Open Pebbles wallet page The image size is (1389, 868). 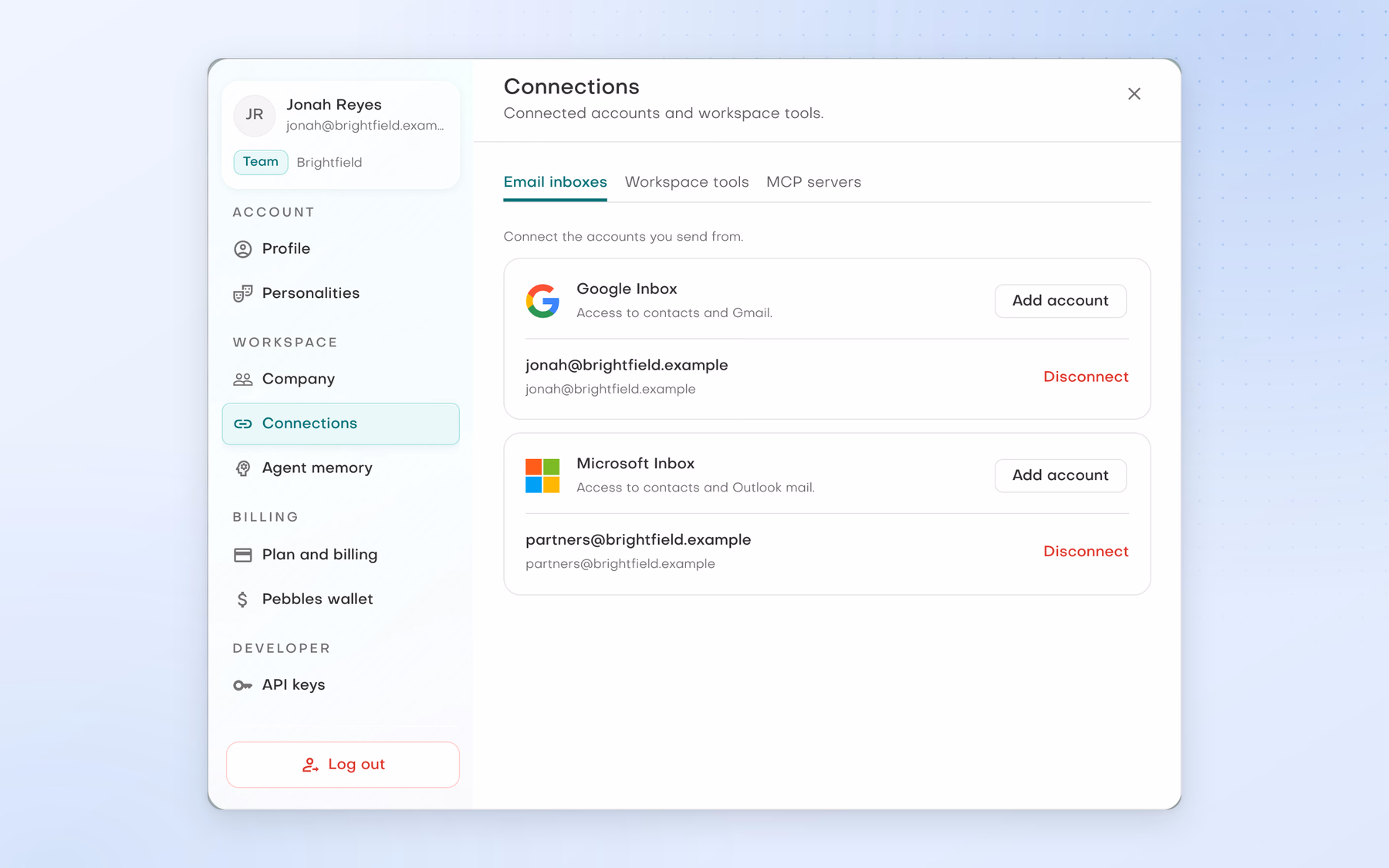click(341, 599)
